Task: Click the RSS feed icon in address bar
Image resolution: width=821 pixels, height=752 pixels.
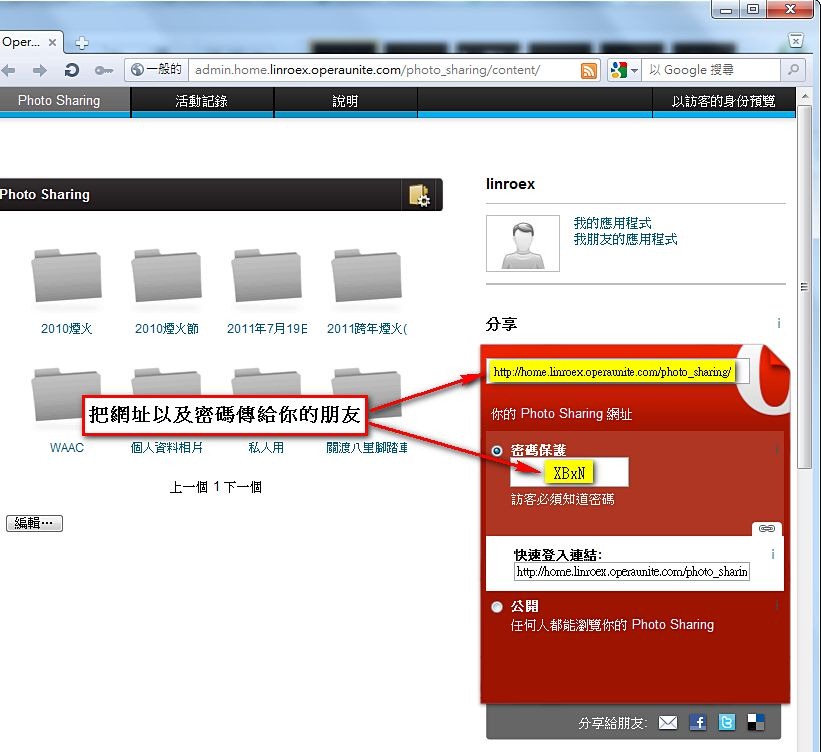Action: pos(589,71)
